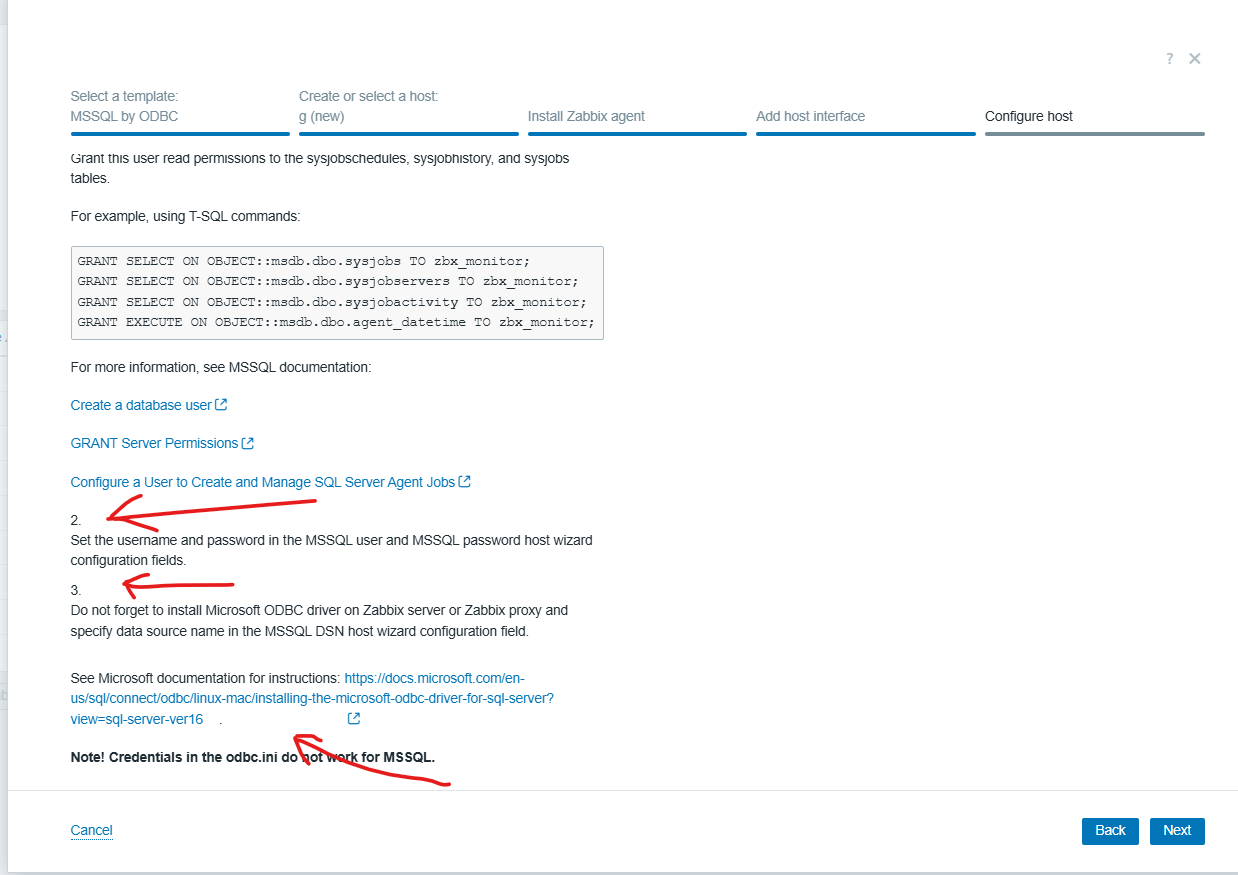Open the help question mark icon
Image resolution: width=1238 pixels, height=875 pixels.
tap(1169, 59)
